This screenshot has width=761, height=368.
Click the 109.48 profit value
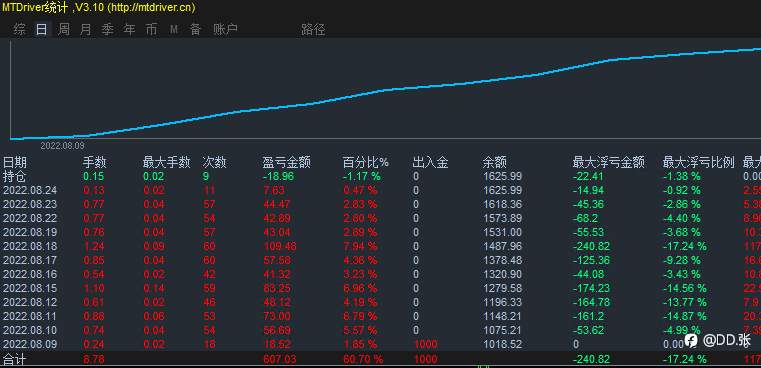279,247
